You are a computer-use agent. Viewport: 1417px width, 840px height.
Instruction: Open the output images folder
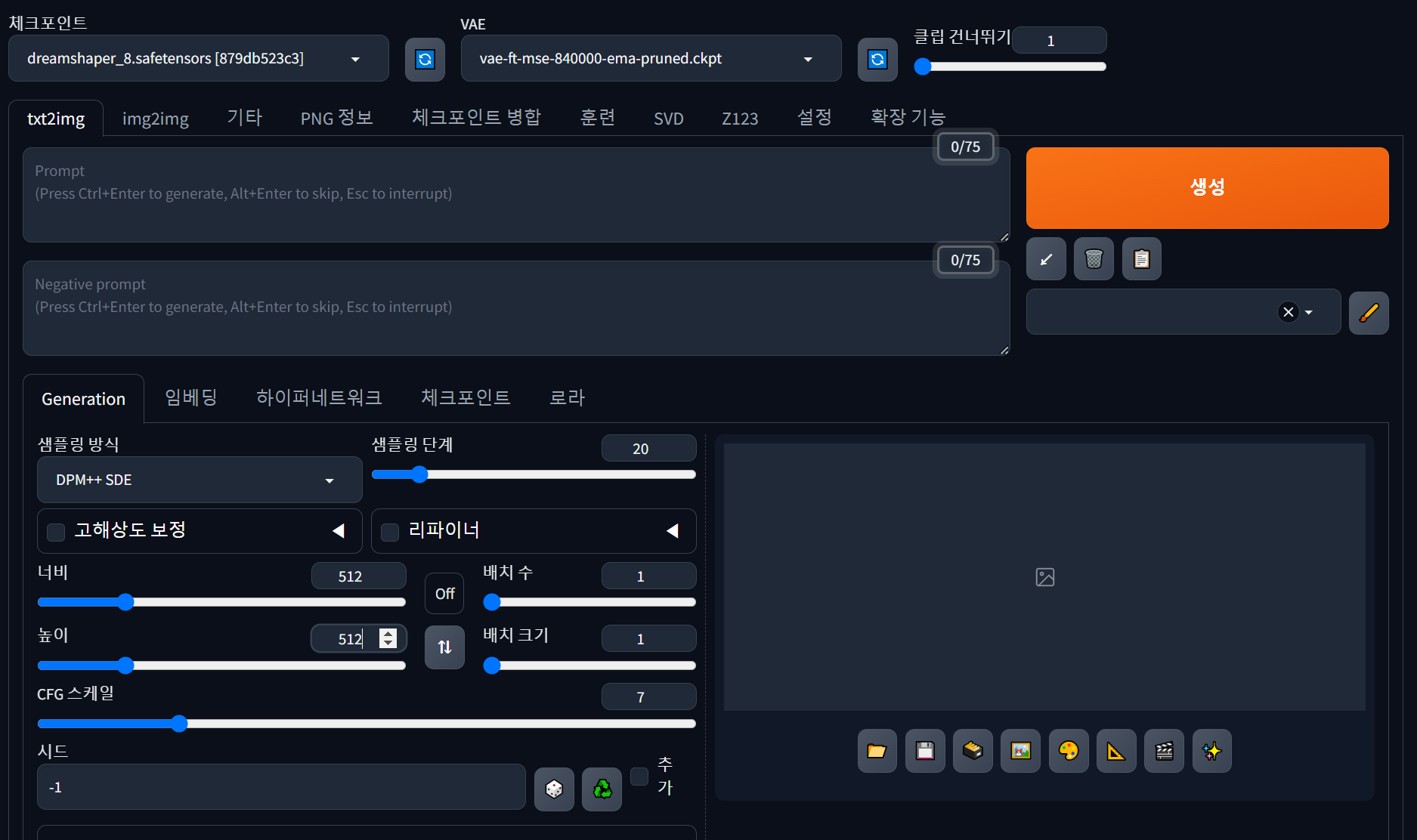[877, 751]
